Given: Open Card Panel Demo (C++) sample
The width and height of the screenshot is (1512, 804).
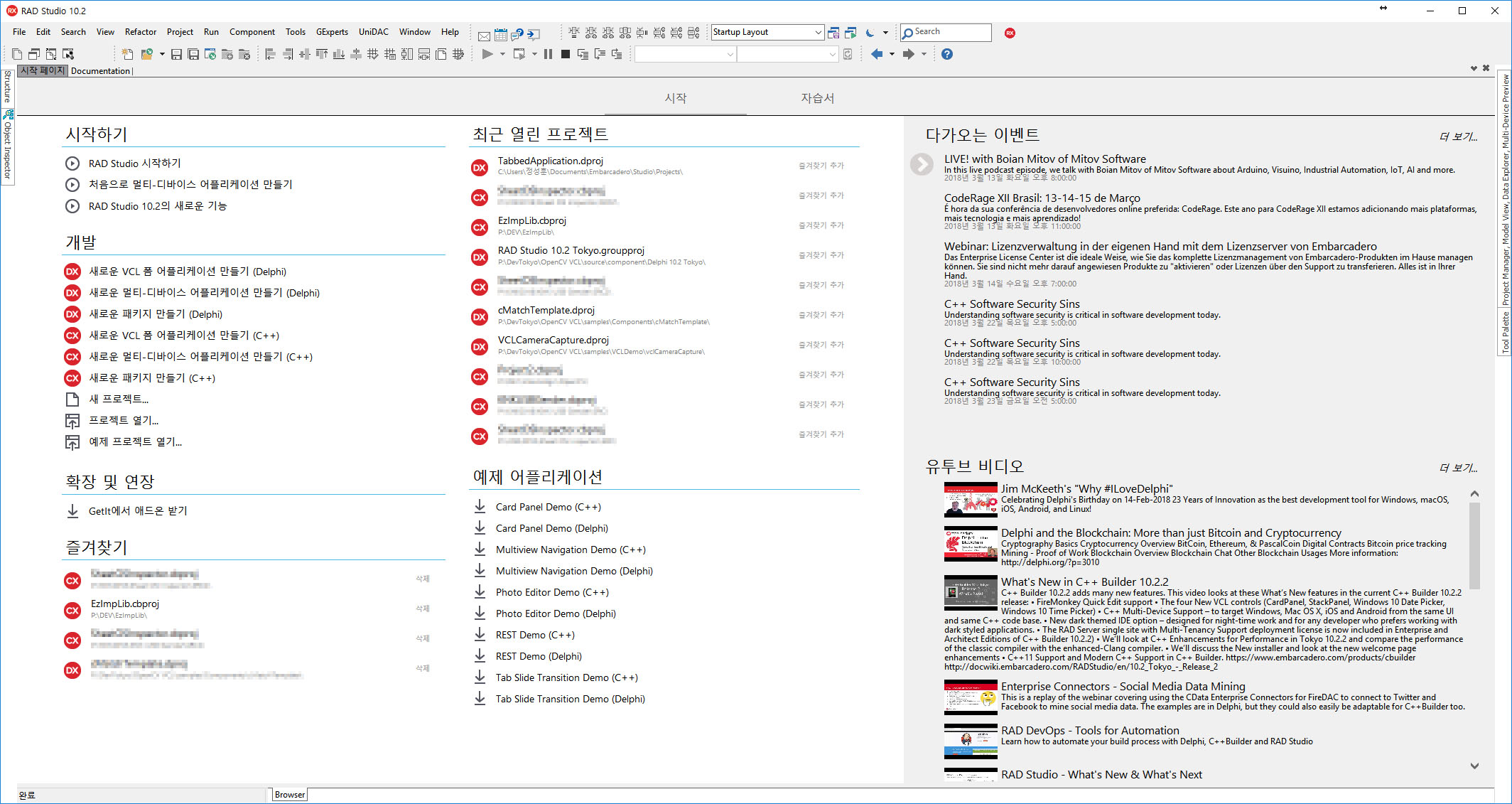Looking at the screenshot, I should [x=549, y=507].
